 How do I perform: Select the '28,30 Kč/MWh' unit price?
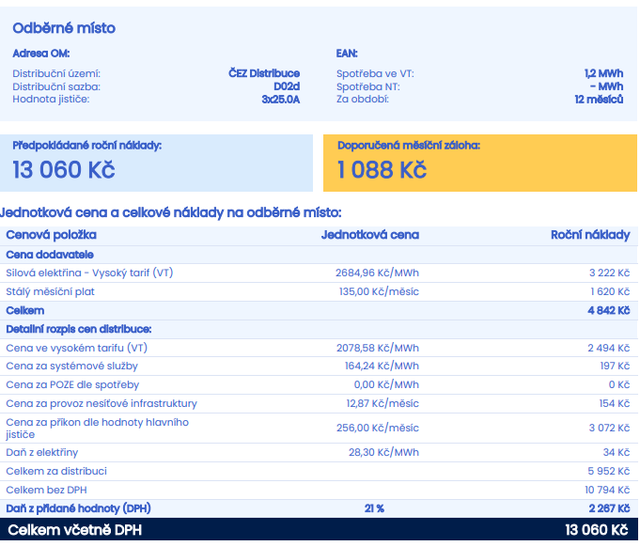tap(384, 453)
